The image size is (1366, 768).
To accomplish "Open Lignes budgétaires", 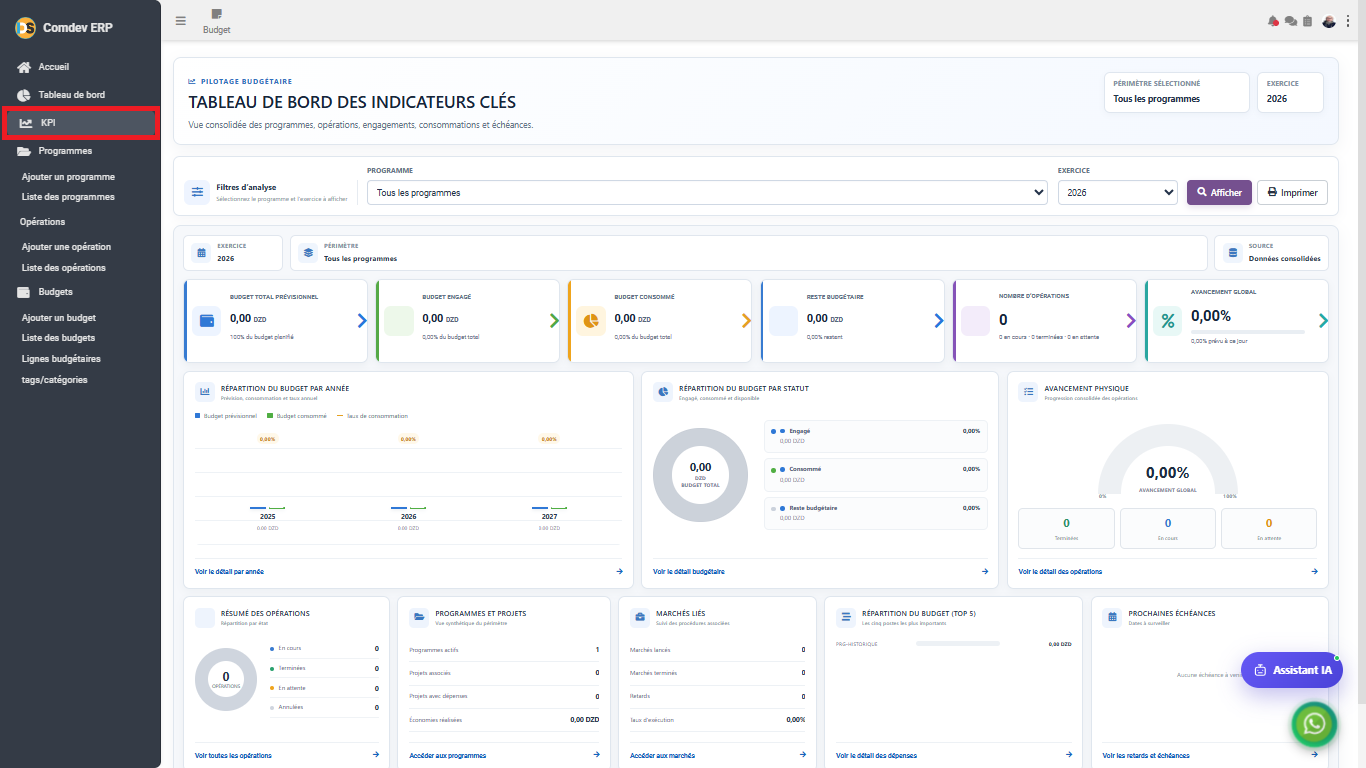I will coord(61,358).
